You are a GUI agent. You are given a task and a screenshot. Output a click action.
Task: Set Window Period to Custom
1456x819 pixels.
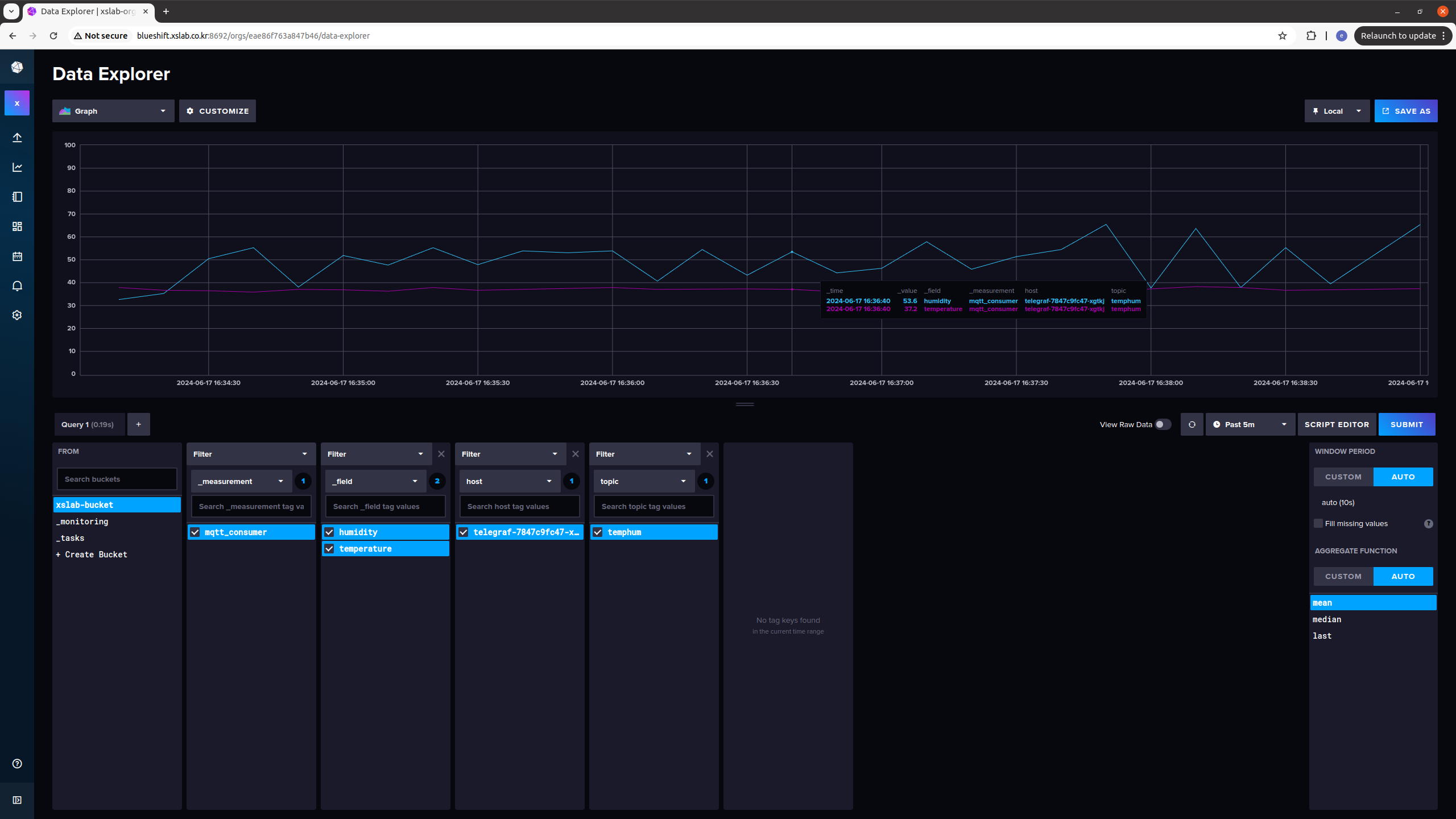tap(1343, 477)
